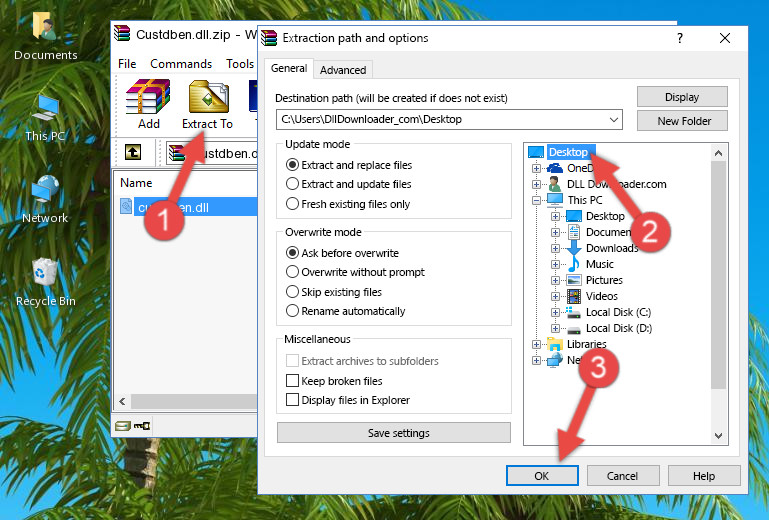The width and height of the screenshot is (769, 520).
Task: Expand the OneDrive tree node
Action: click(x=537, y=168)
